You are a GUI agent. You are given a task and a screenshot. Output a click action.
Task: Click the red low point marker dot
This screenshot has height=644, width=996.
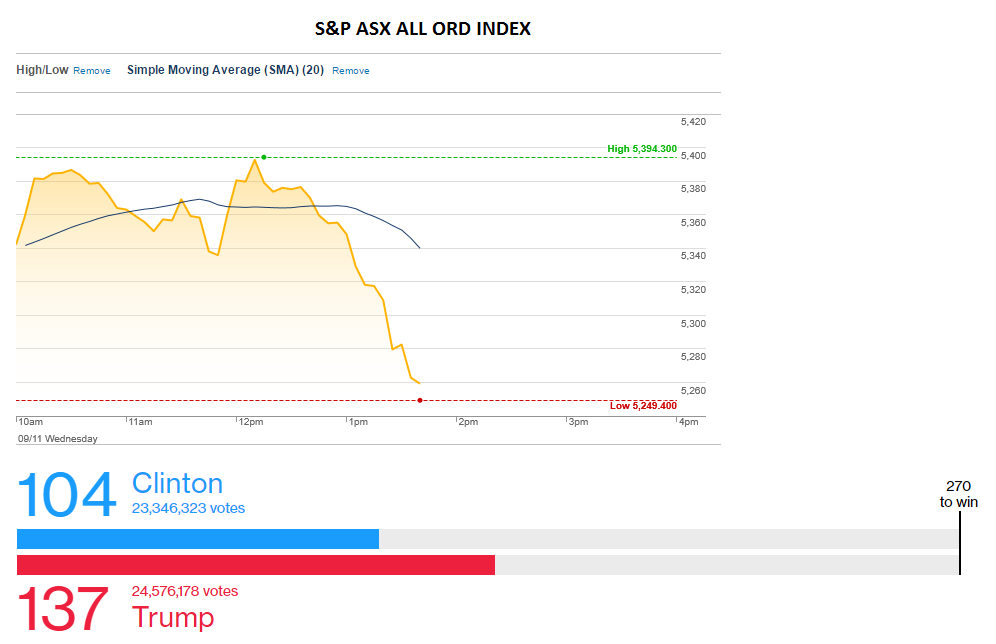pyautogui.click(x=420, y=400)
